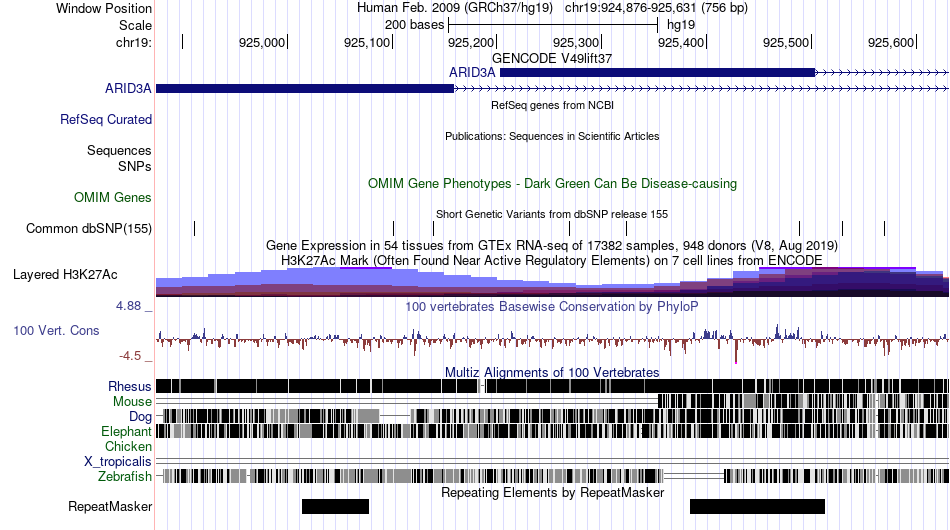Click the 100 vertebrates Basewise Conservation title
The width and height of the screenshot is (950, 530).
[x=552, y=306]
